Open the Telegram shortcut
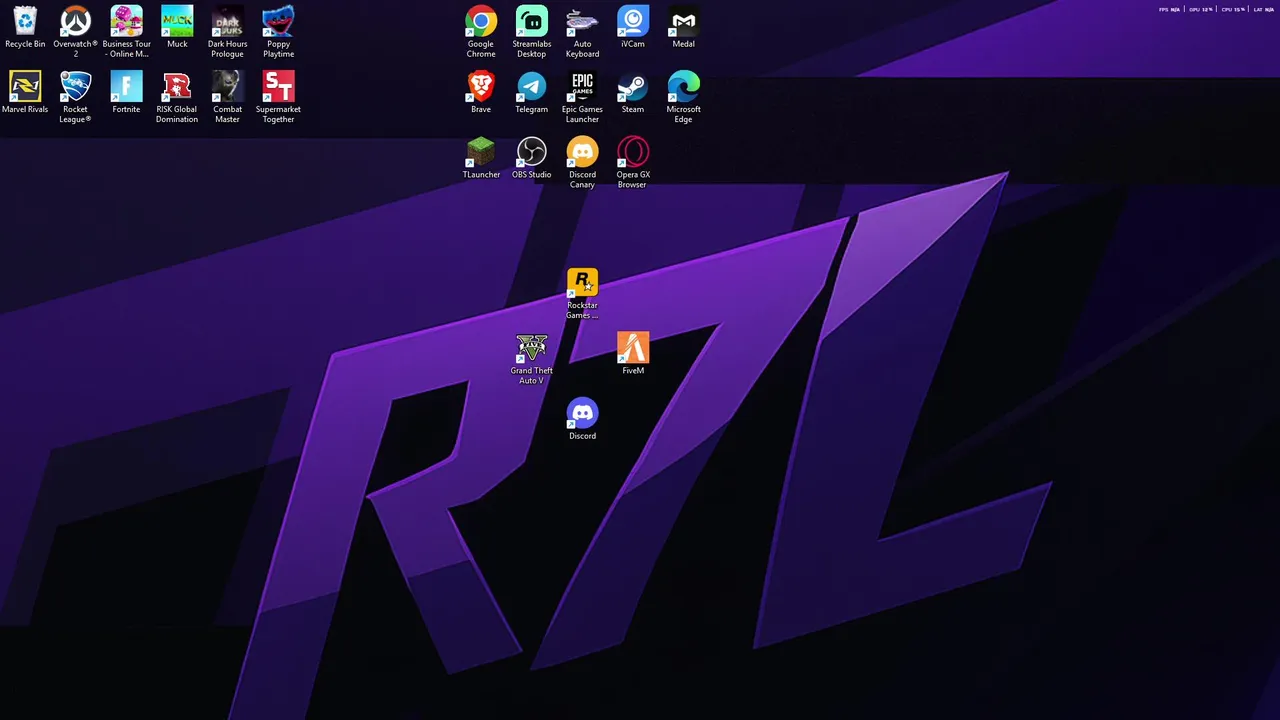Screen dimensions: 1280x720 [532, 92]
